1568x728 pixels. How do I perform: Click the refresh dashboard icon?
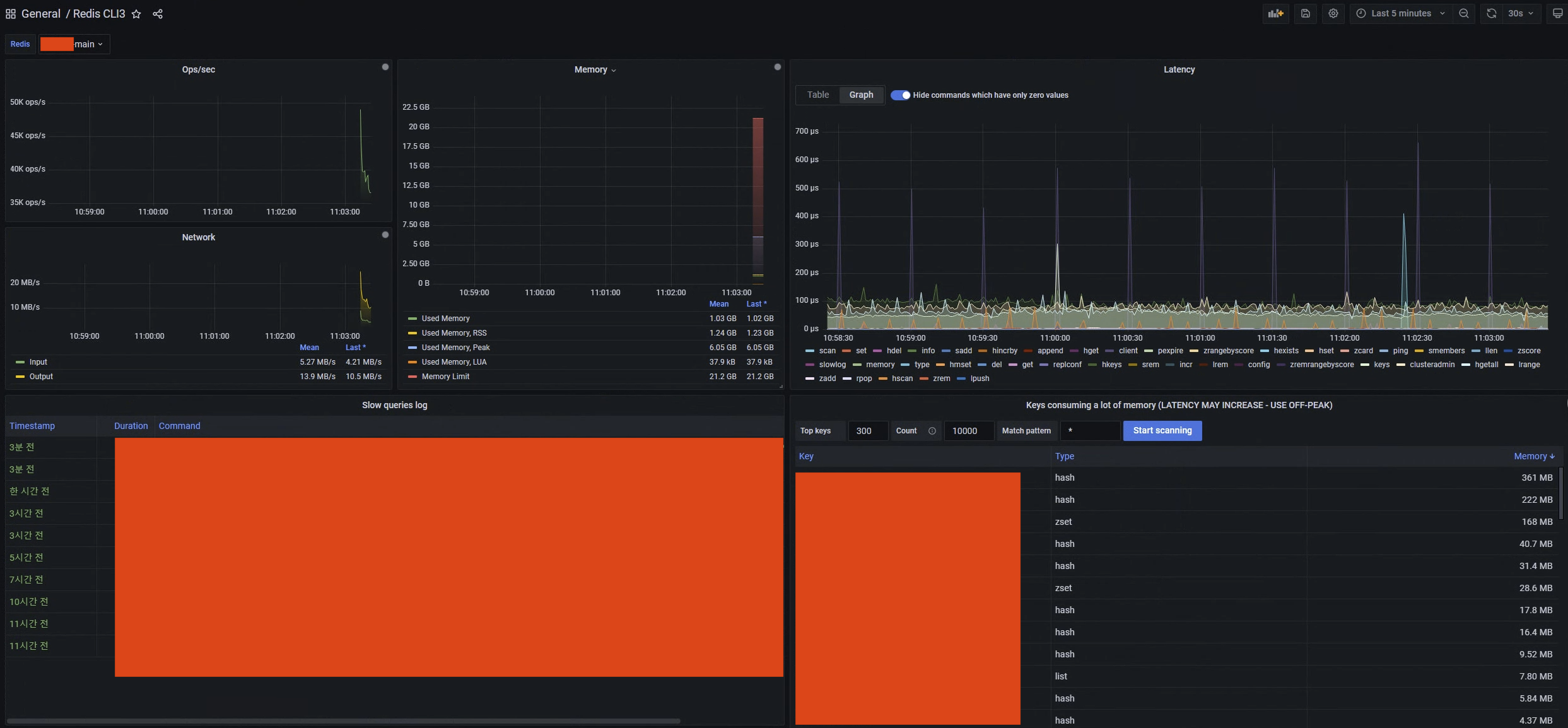coord(1491,13)
